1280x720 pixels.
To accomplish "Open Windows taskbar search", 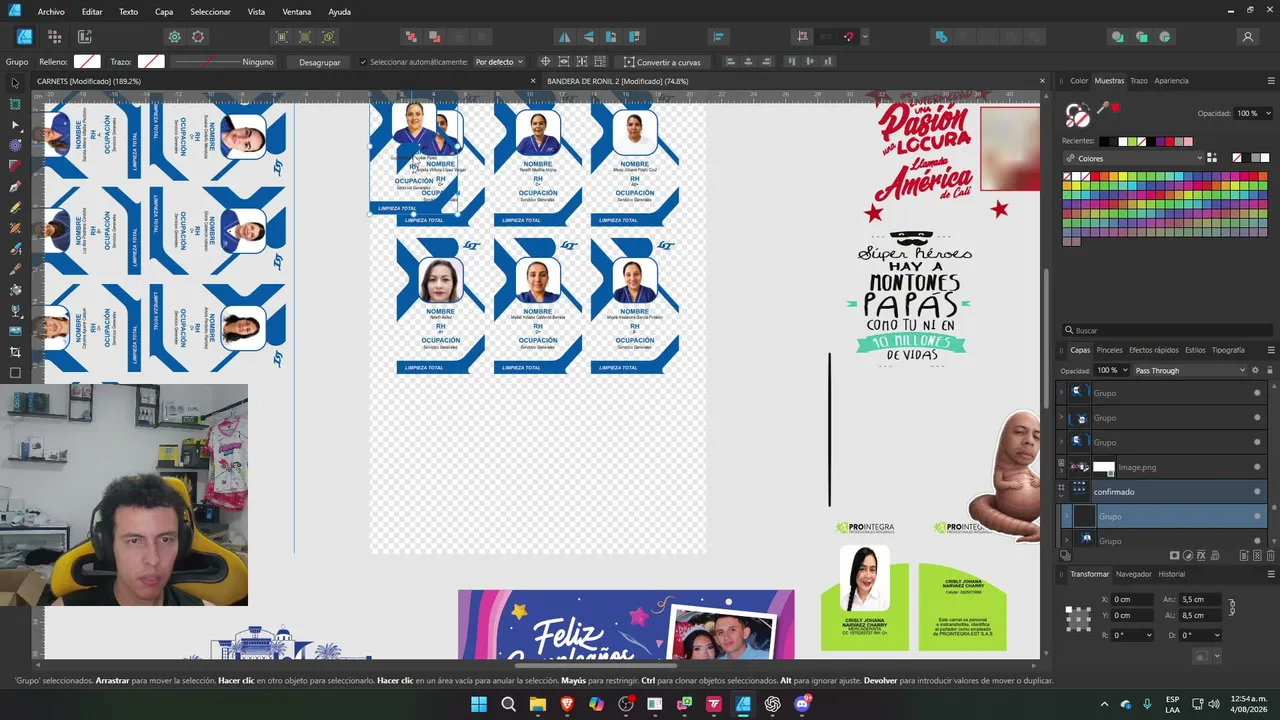I will pos(508,704).
